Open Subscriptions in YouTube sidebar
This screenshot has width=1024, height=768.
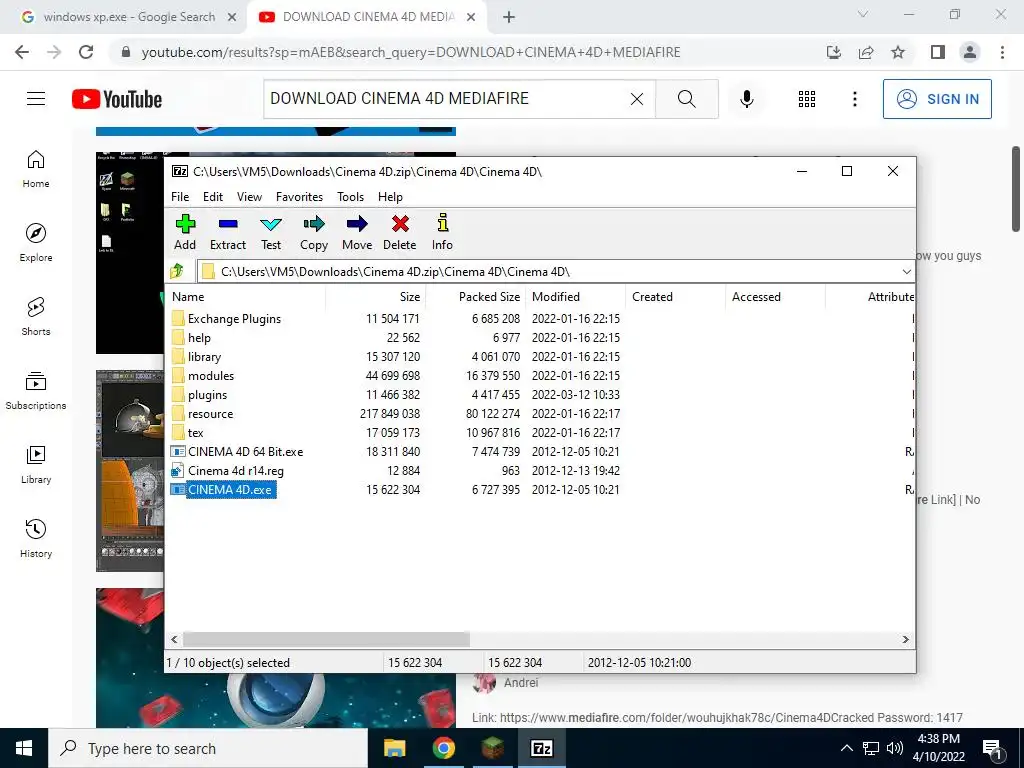tap(36, 391)
